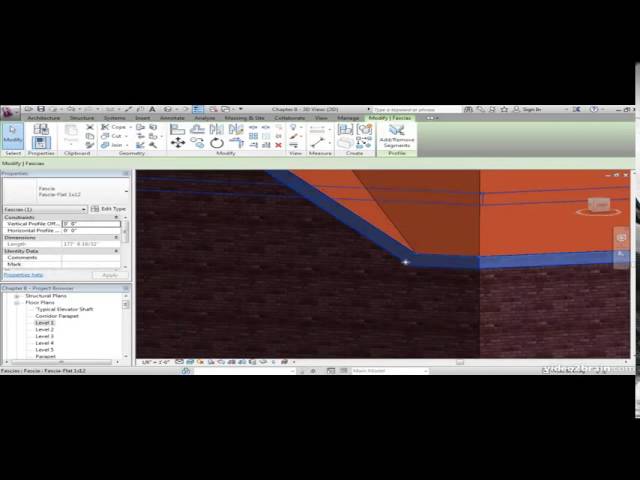Image resolution: width=640 pixels, height=480 pixels.
Task: Open the Architecture ribbon tab
Action: point(44,118)
